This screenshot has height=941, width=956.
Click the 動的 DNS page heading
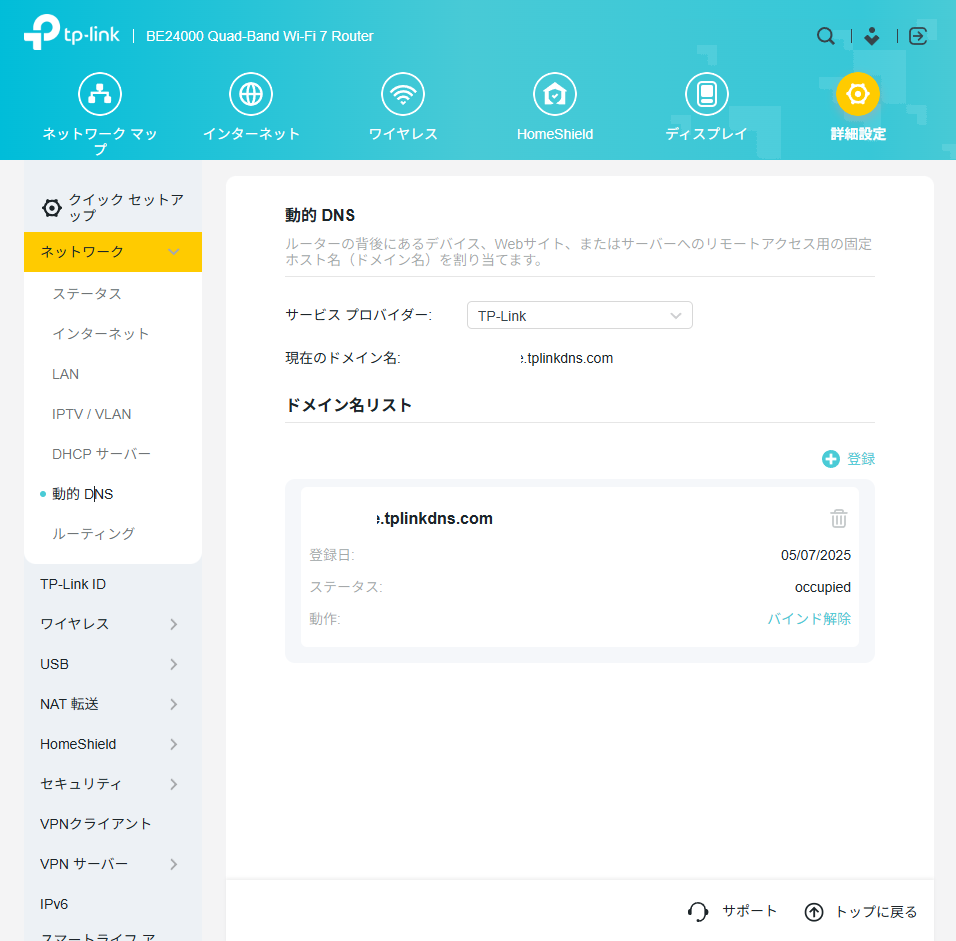click(320, 215)
